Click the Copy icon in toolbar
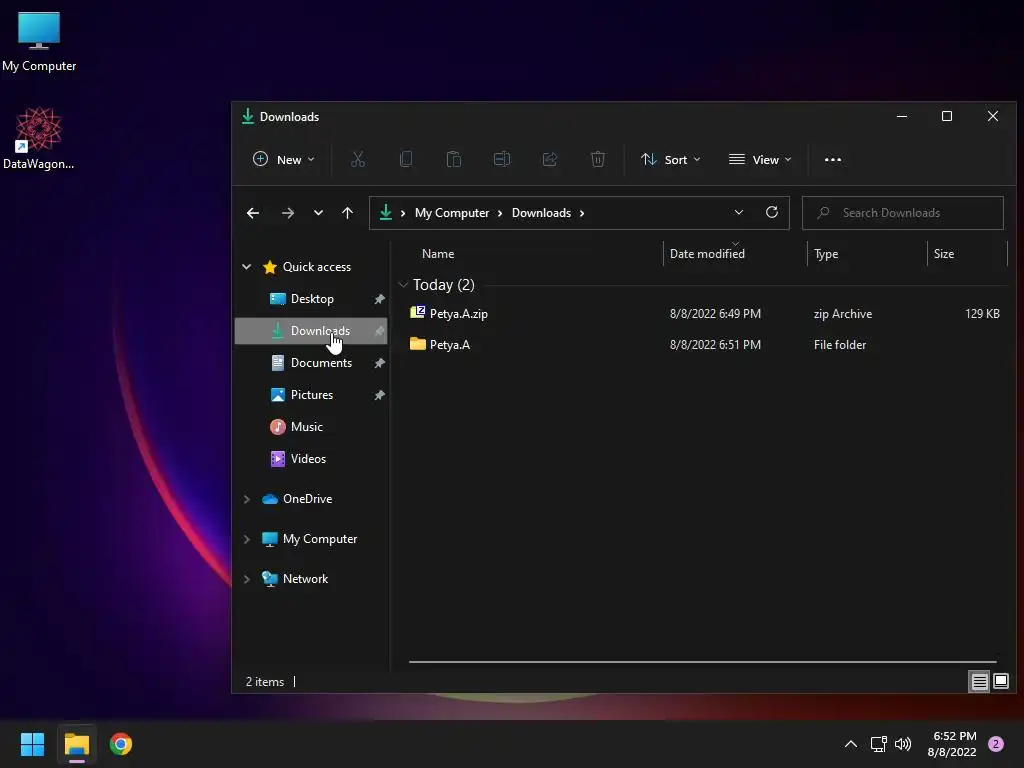Screen dimensions: 1024x768 tap(406, 159)
